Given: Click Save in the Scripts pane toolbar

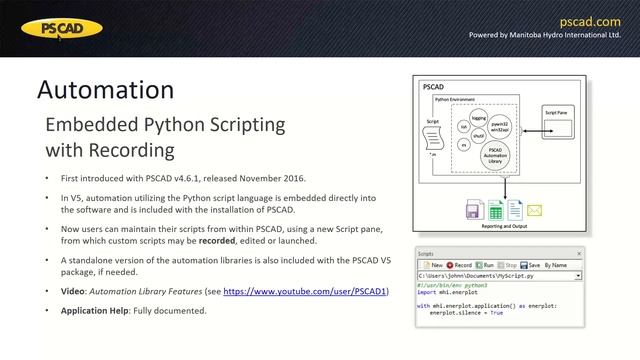Looking at the screenshot, I should click(x=530, y=265).
